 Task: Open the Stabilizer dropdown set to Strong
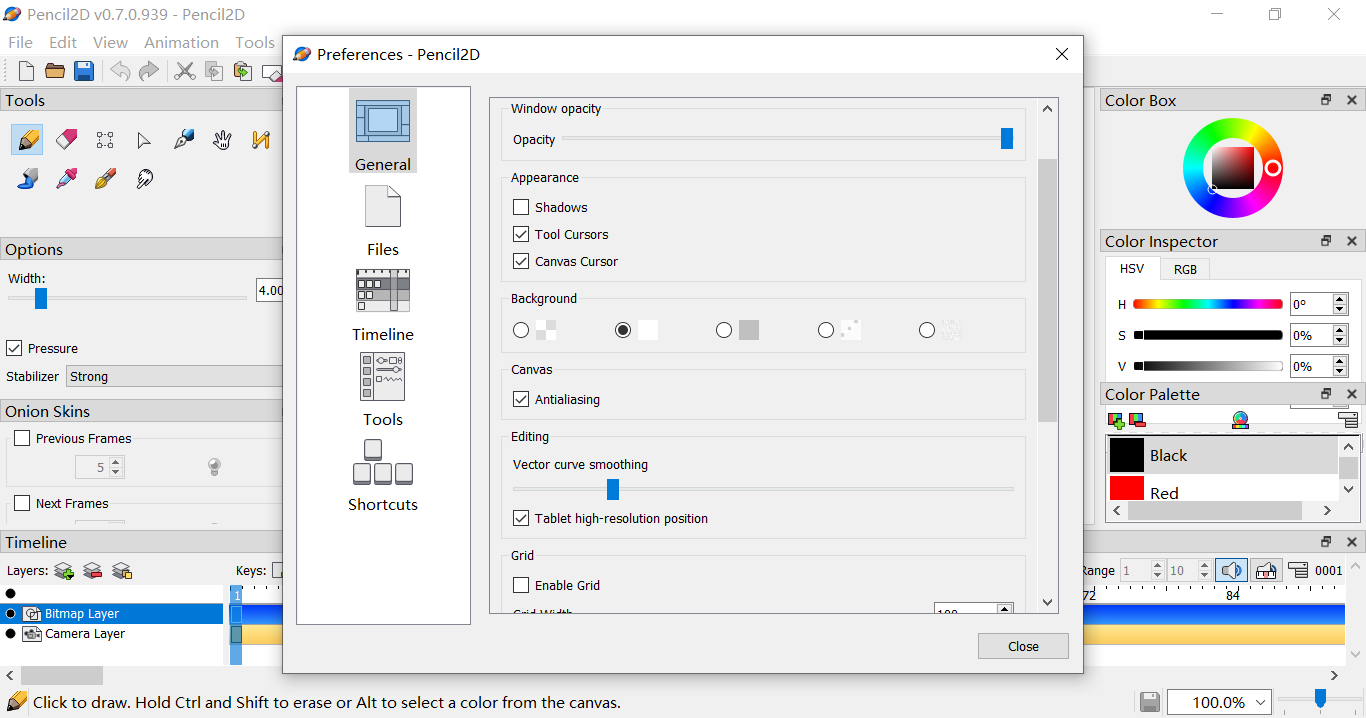175,376
